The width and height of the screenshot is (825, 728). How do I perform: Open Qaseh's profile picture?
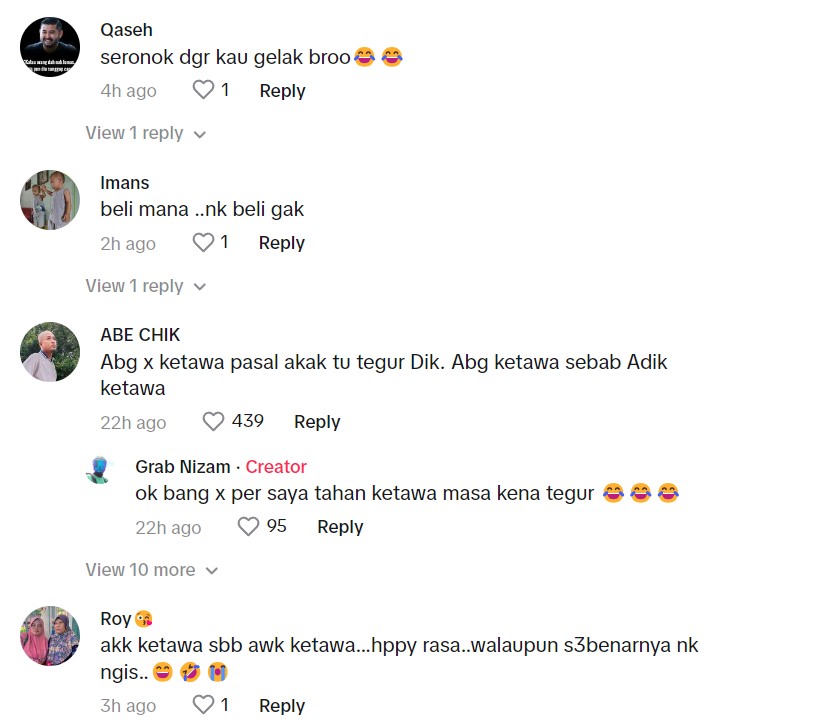pos(50,47)
